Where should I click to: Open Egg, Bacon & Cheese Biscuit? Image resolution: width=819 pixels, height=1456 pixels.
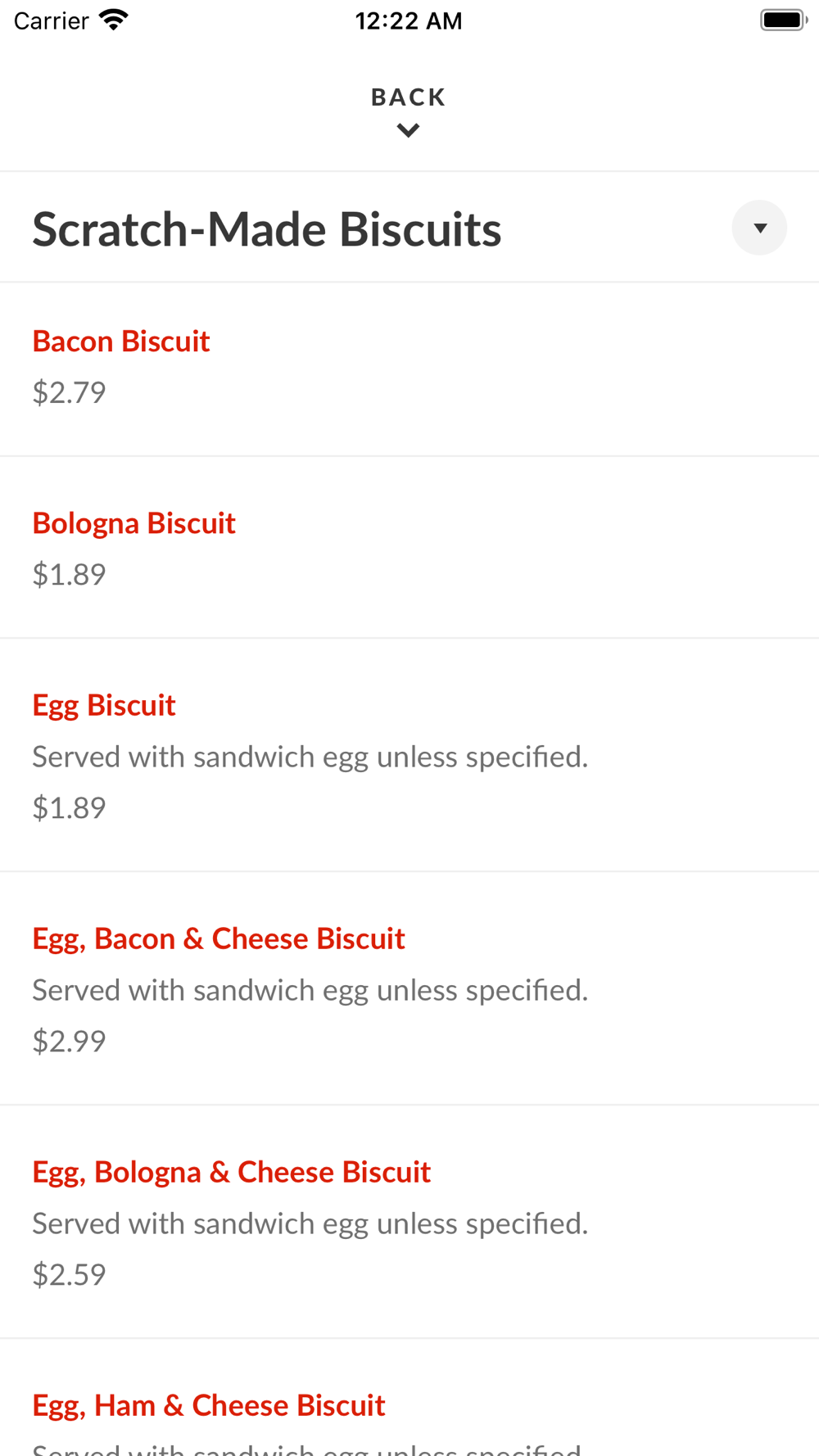click(219, 938)
